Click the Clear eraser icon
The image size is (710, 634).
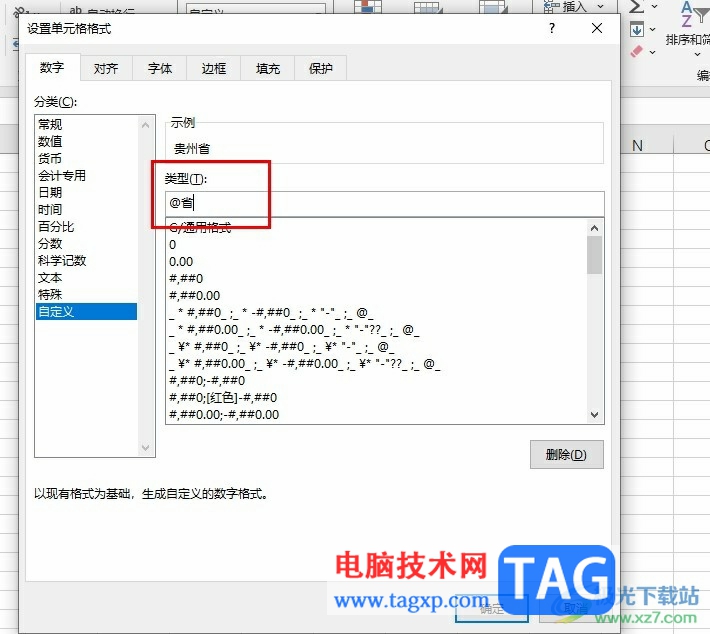click(637, 51)
